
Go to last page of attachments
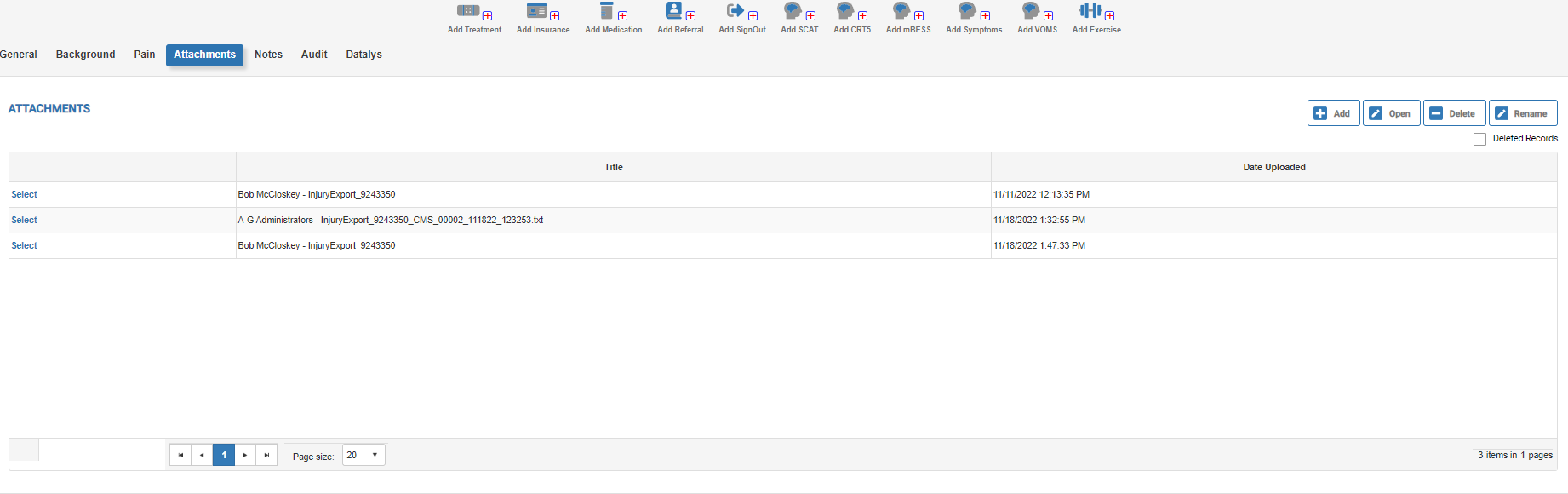(x=266, y=455)
